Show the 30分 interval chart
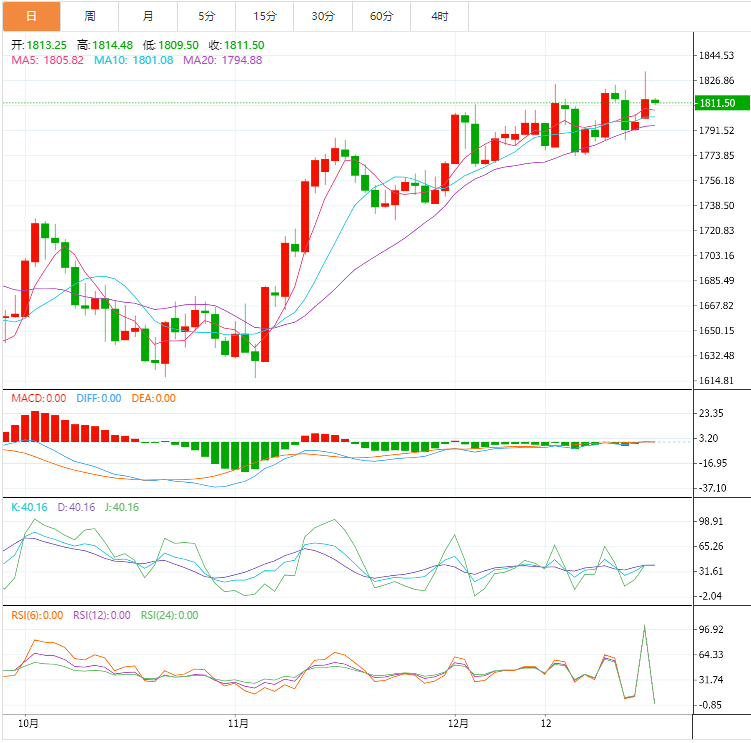The image size is (751, 743). [323, 16]
